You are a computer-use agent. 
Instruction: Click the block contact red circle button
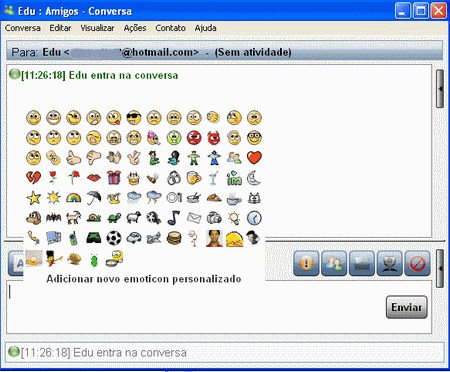(417, 263)
